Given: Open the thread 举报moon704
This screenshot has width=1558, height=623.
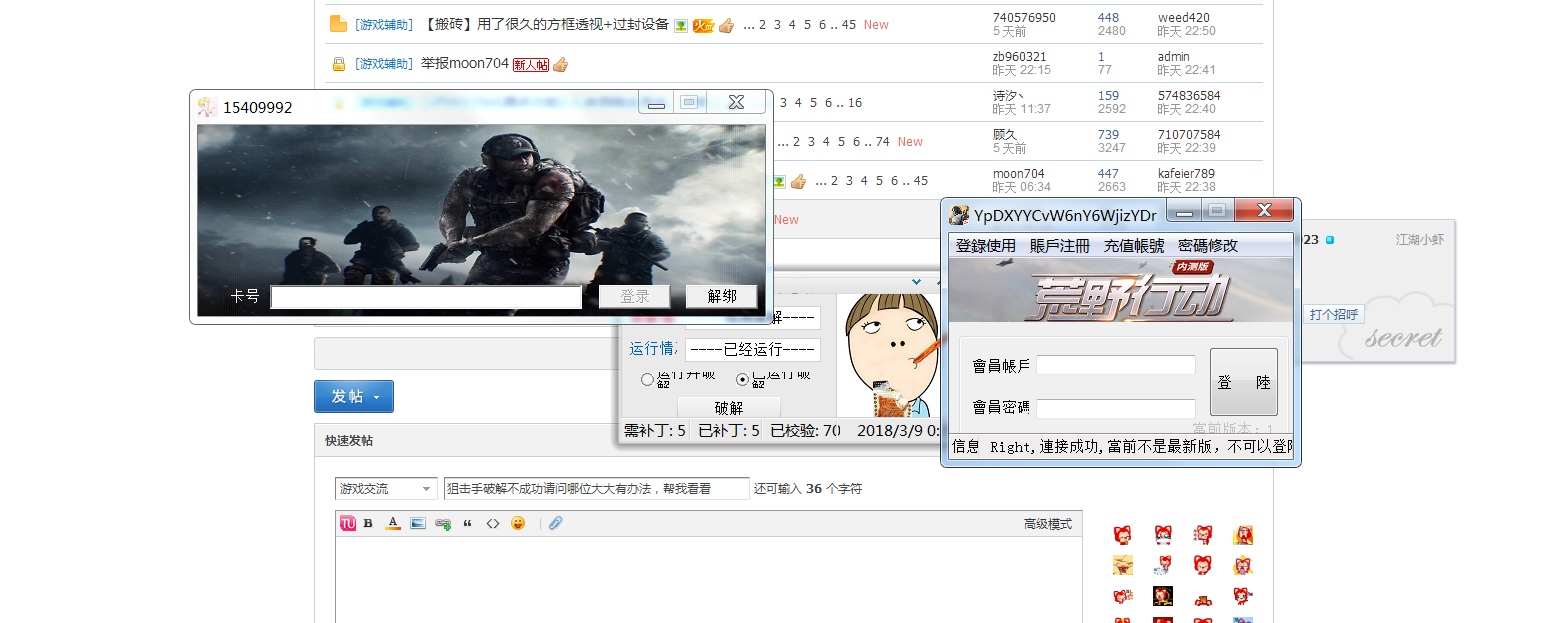Looking at the screenshot, I should 465,64.
